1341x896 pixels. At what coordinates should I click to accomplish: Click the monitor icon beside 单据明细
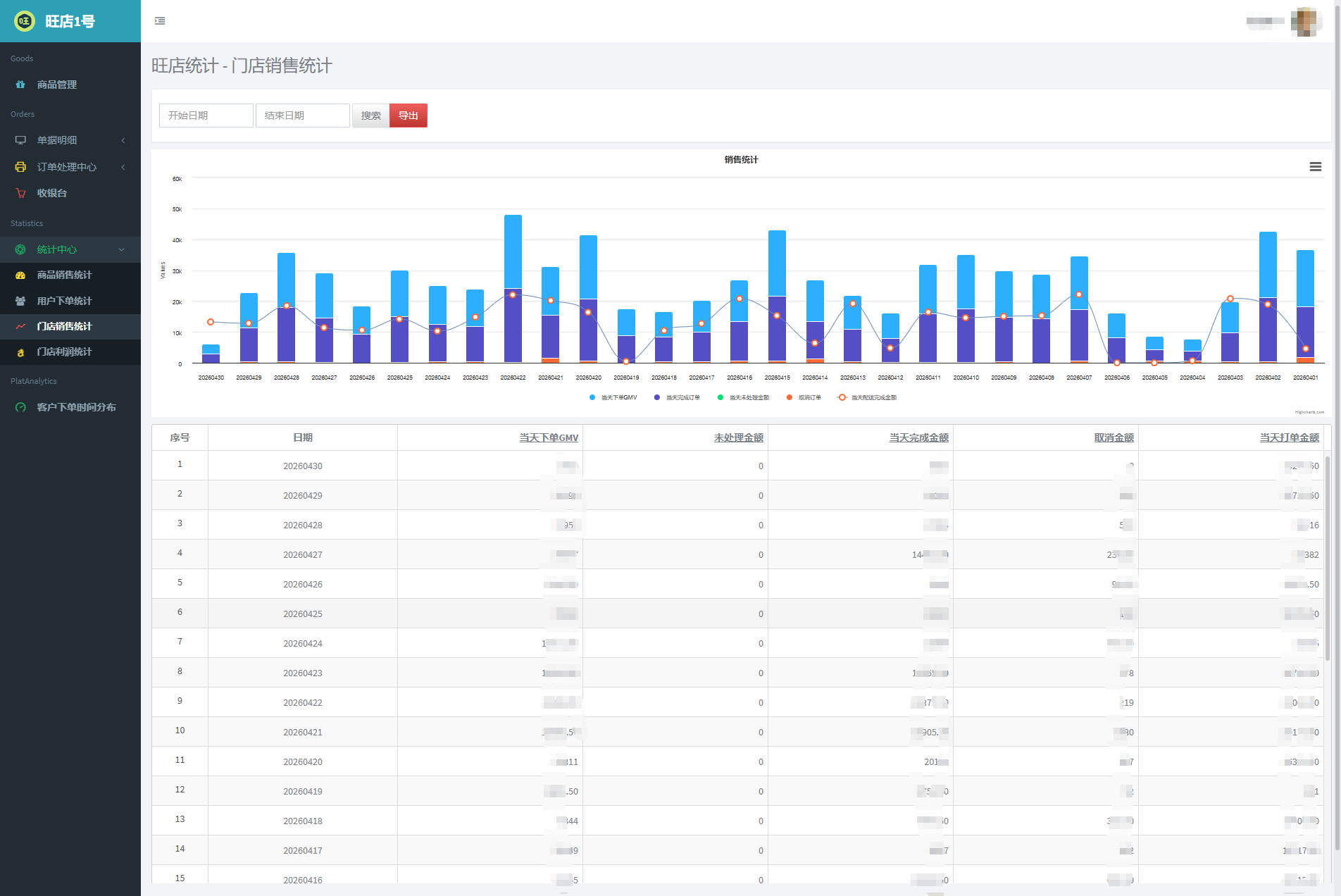coord(20,140)
